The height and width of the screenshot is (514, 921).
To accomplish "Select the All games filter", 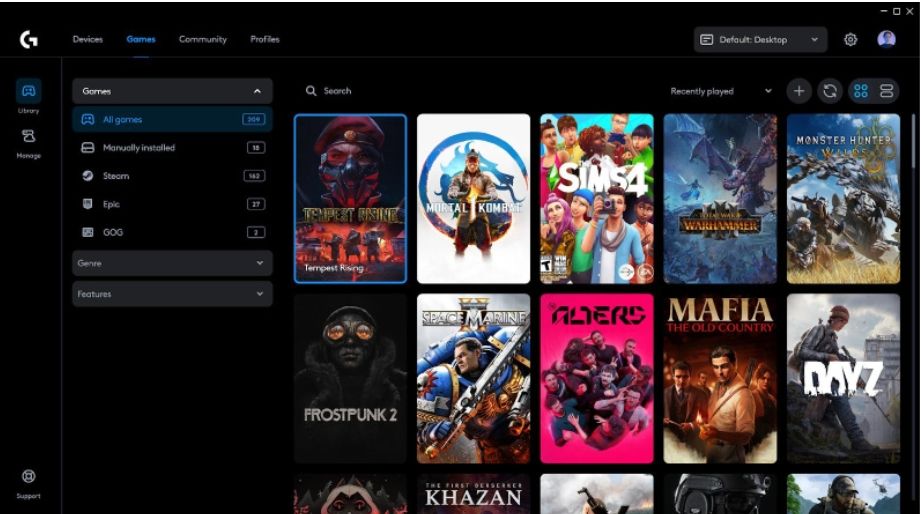I will [172, 119].
